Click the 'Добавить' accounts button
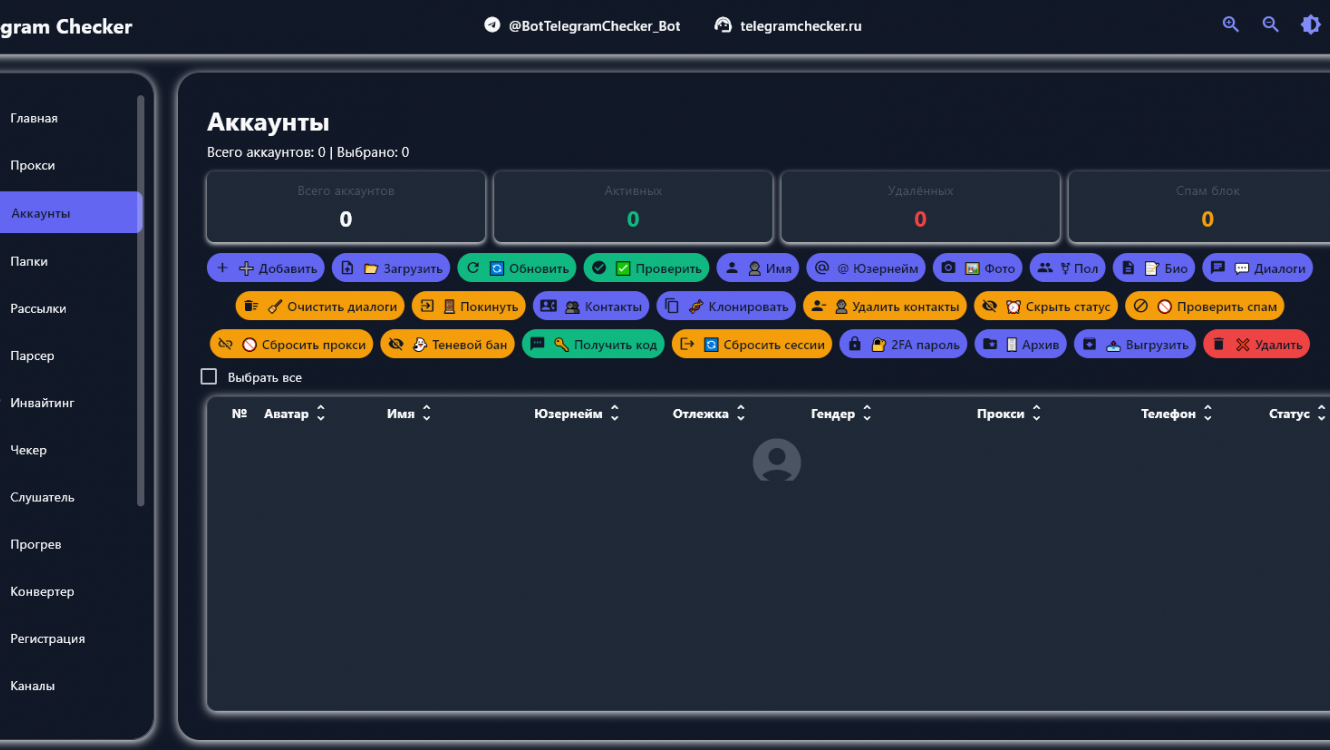This screenshot has height=750, width=1330. [266, 268]
